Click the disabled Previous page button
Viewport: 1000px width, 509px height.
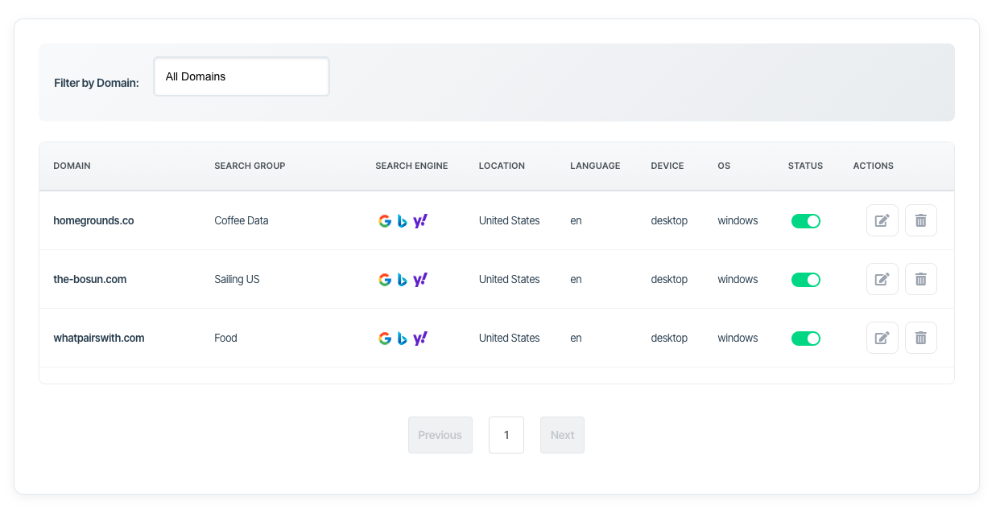(440, 435)
